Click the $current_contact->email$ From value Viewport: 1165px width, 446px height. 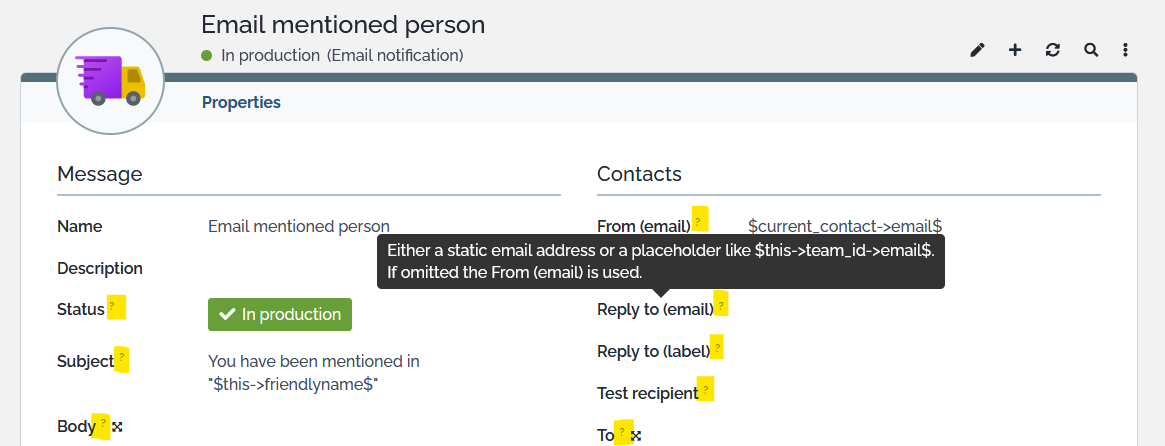845,226
